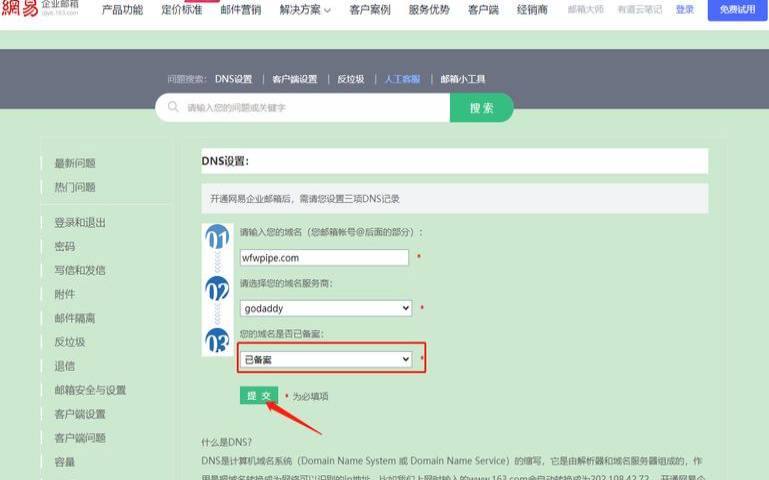Click the domain field containing wfwpipe.com
Image resolution: width=769 pixels, height=480 pixels.
tap(324, 258)
